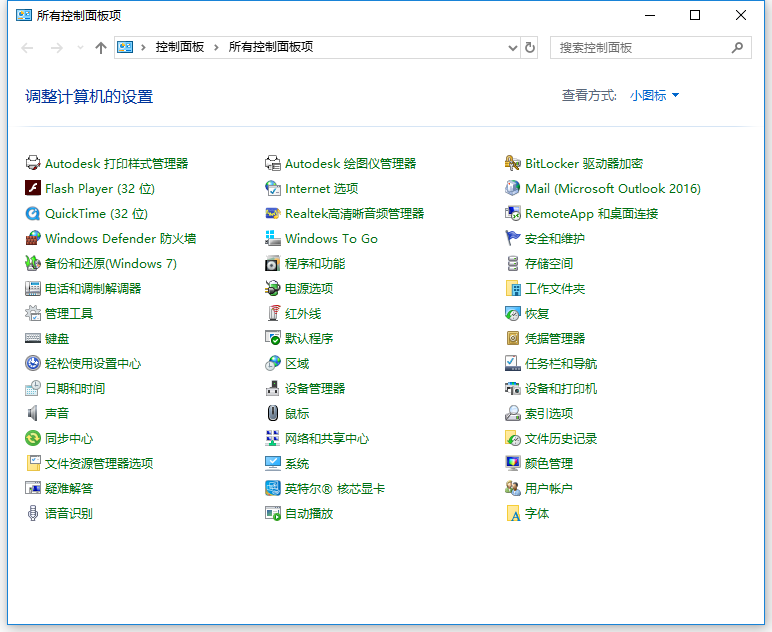Open the 恢复 recovery link
This screenshot has width=772, height=632.
click(537, 313)
